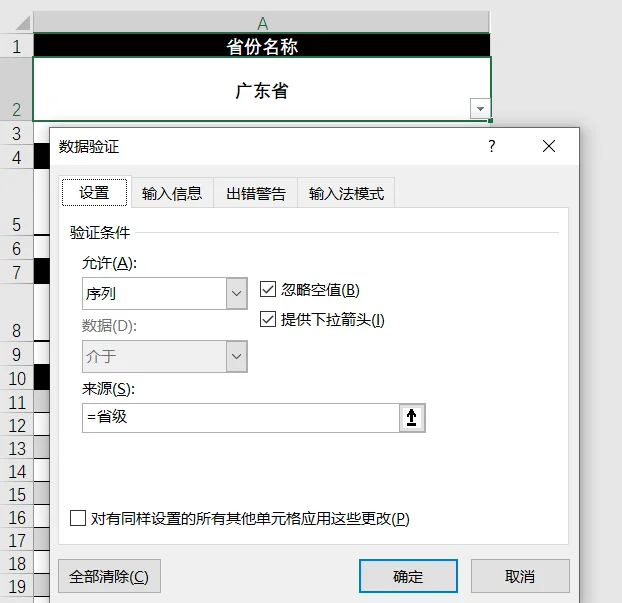Viewport: 622px width, 603px height.
Task: Click the 确定 button
Action: tap(408, 576)
